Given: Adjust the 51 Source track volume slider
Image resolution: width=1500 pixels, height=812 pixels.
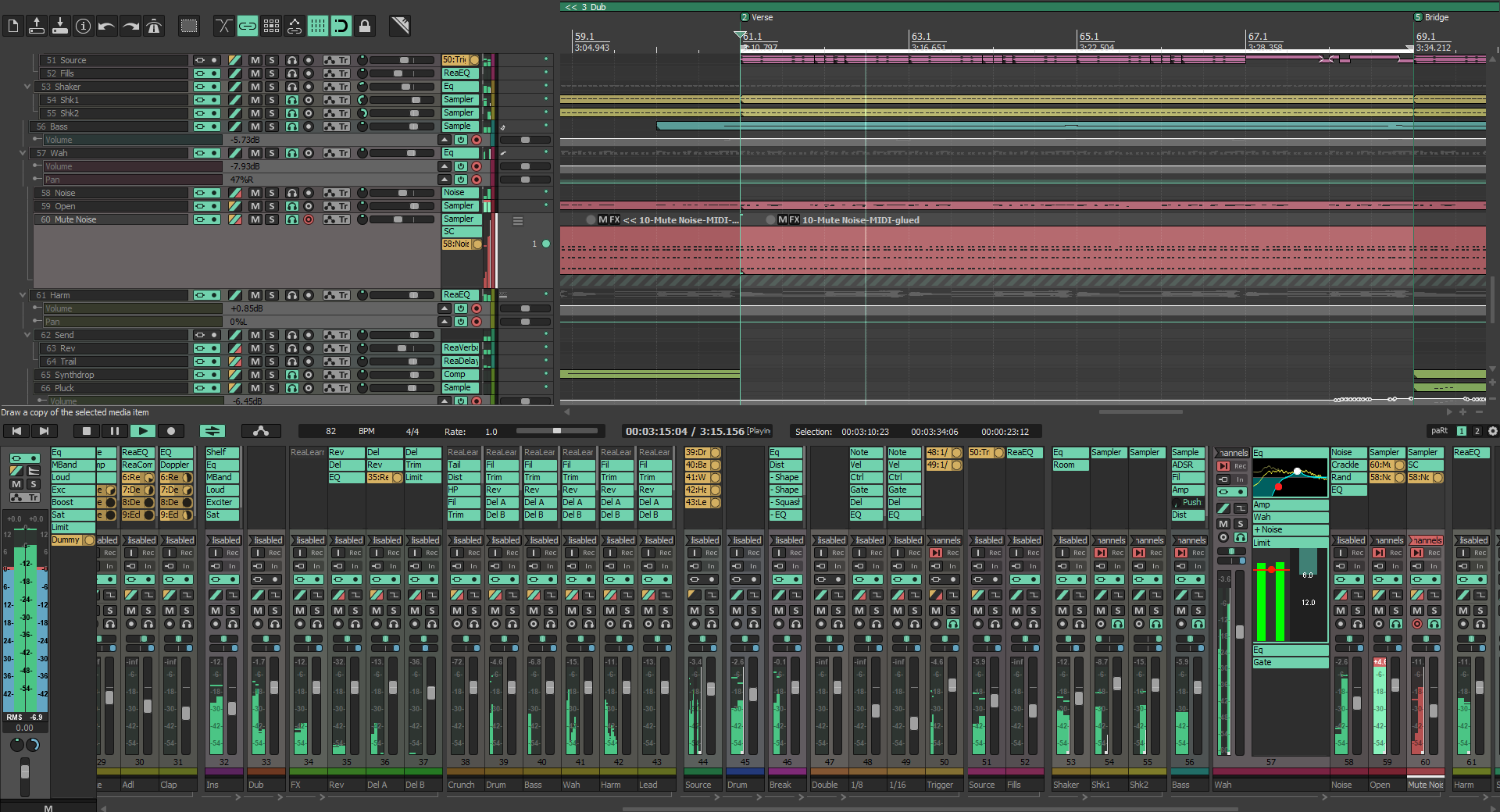Looking at the screenshot, I should tap(402, 60).
